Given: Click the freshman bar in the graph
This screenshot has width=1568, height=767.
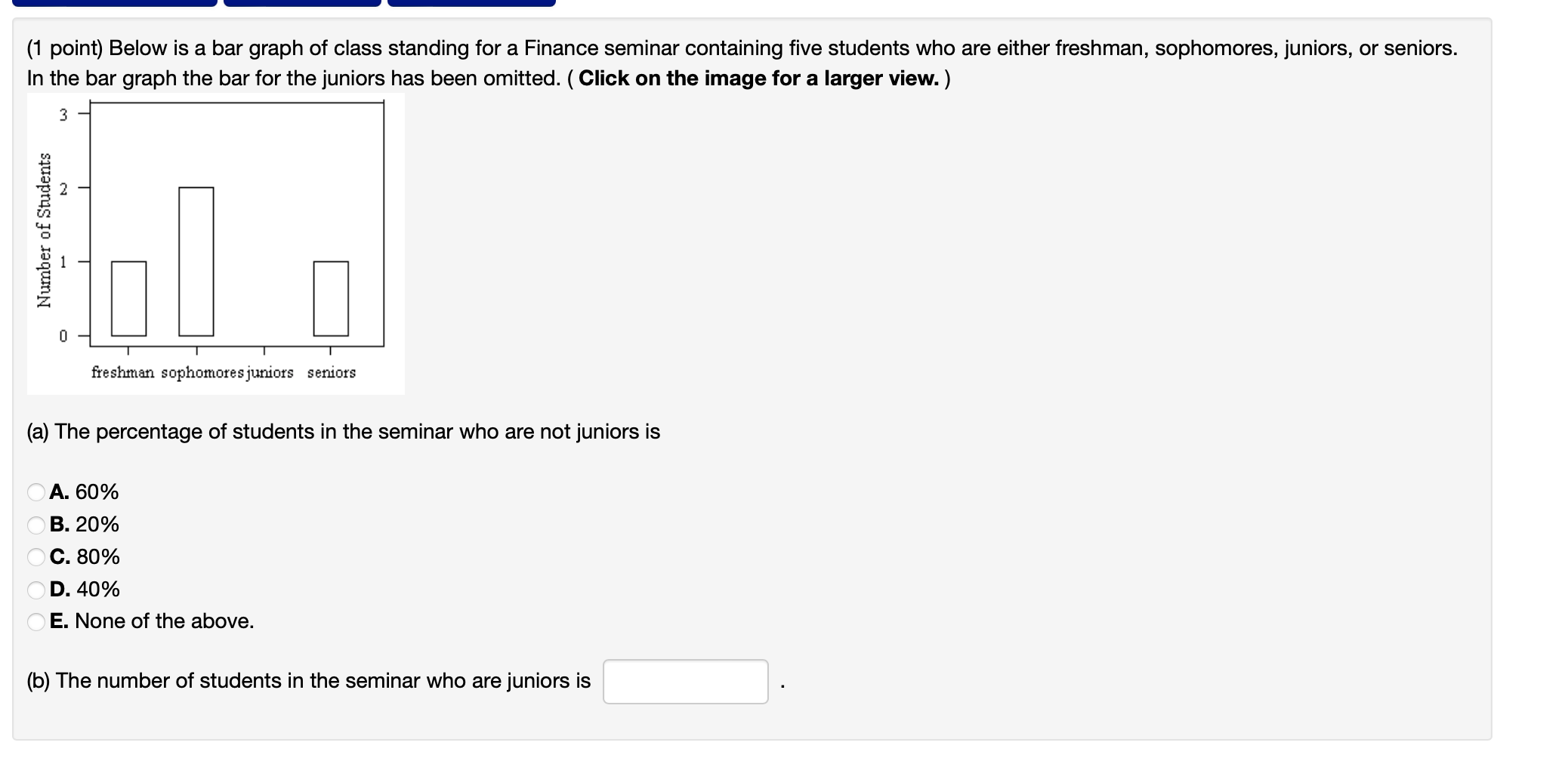Looking at the screenshot, I should 129,299.
